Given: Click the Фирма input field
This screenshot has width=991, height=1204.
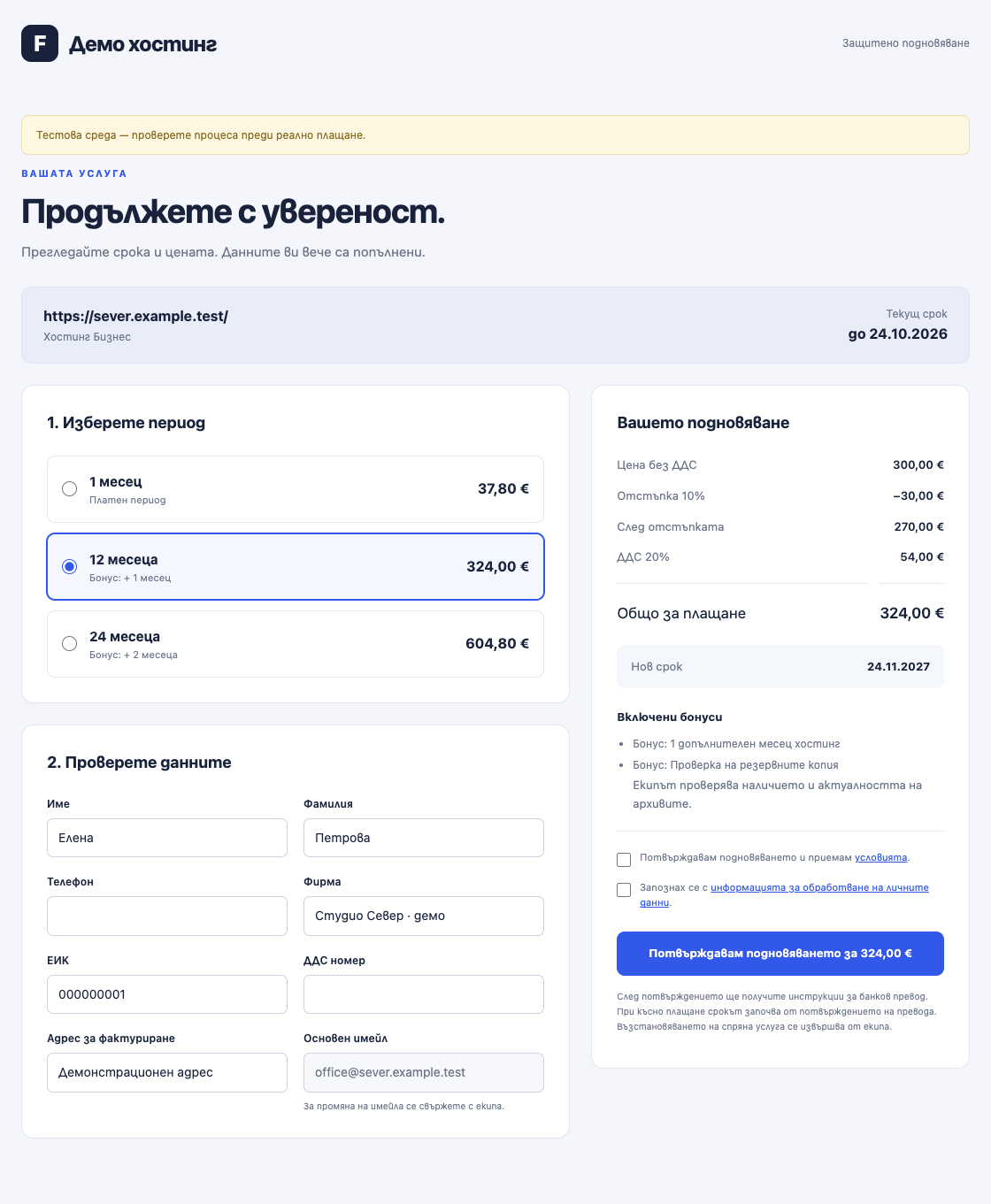Looking at the screenshot, I should pyautogui.click(x=424, y=916).
